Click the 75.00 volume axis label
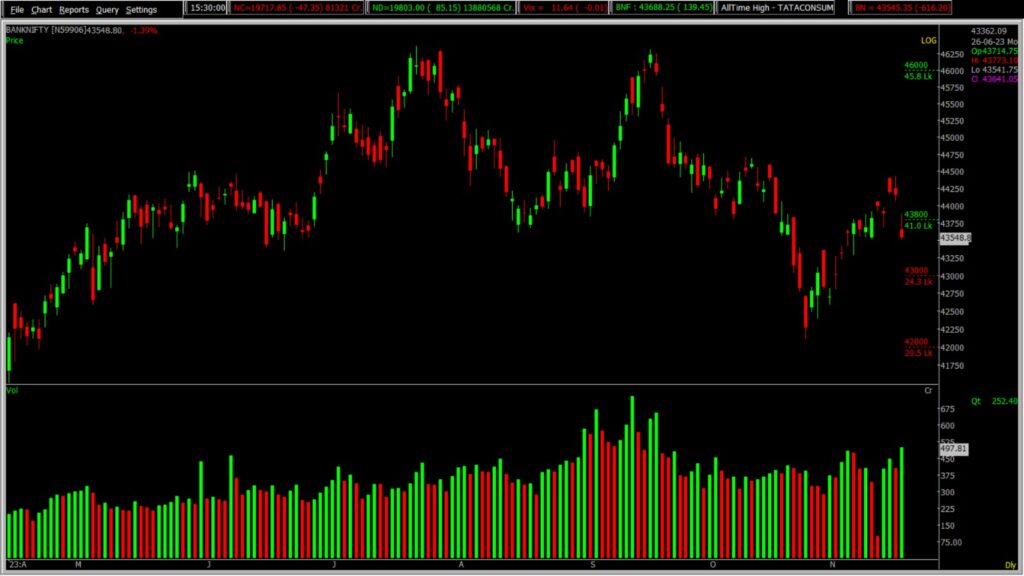Image resolution: width=1024 pixels, height=576 pixels. point(950,542)
